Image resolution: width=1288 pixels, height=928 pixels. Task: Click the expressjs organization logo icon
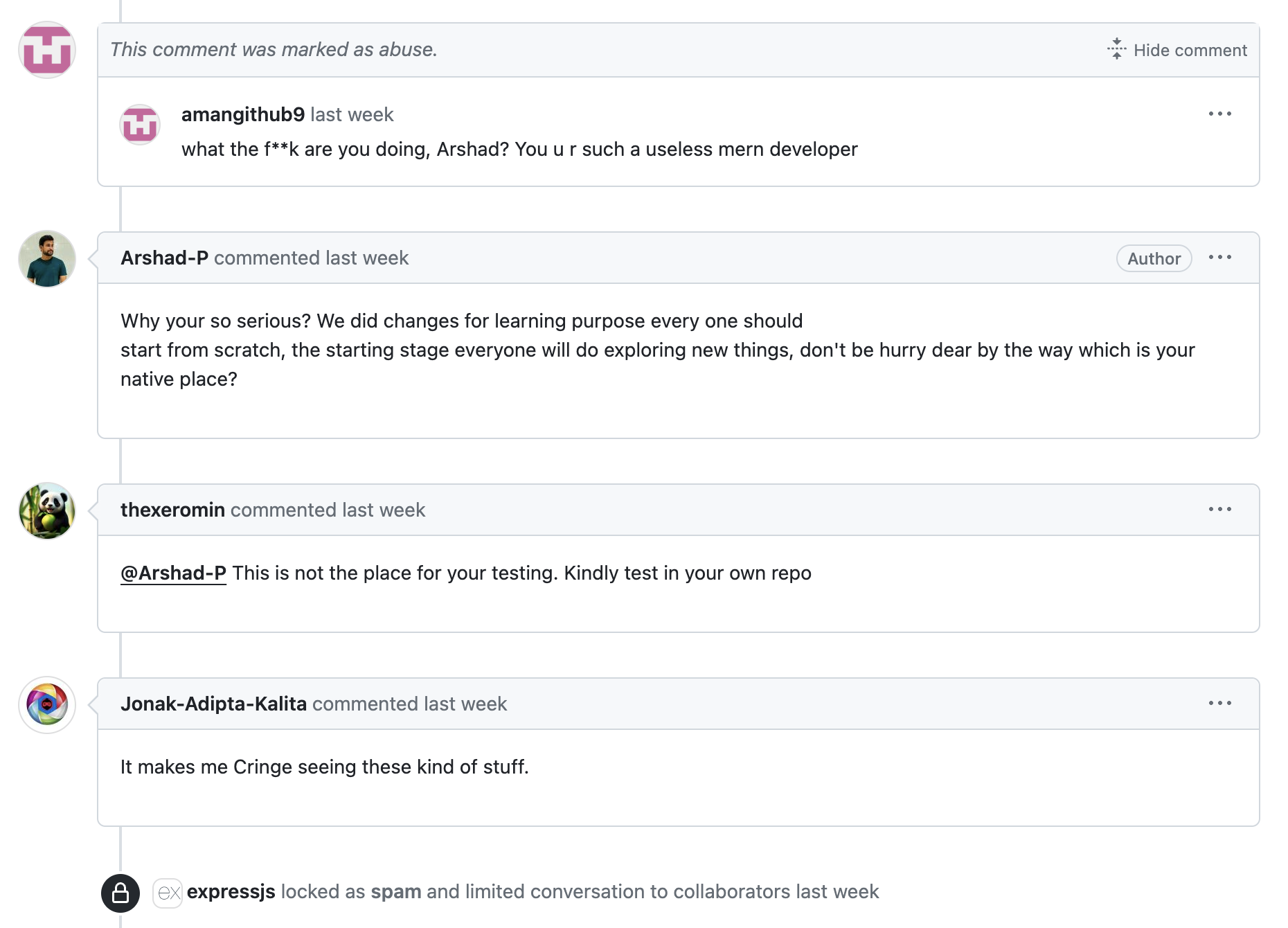pyautogui.click(x=168, y=893)
